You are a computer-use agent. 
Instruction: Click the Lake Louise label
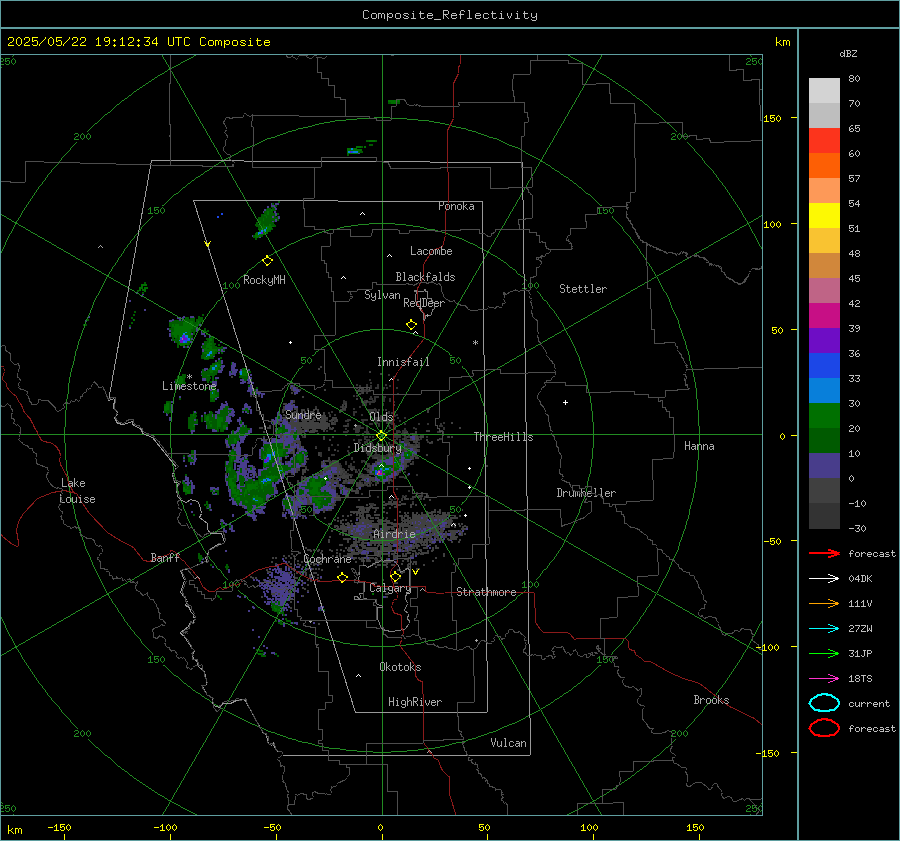[x=77, y=491]
